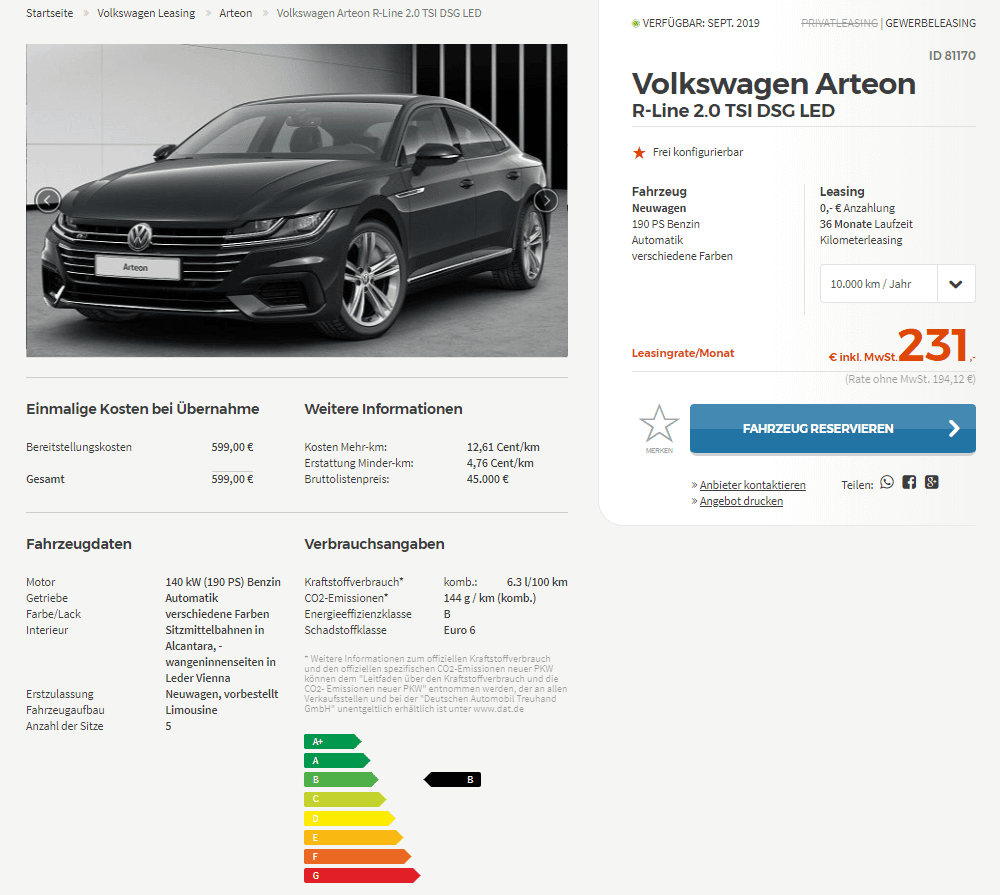Image resolution: width=1000 pixels, height=895 pixels.
Task: Click the red Frei konfigurierbar star icon
Action: 639,152
